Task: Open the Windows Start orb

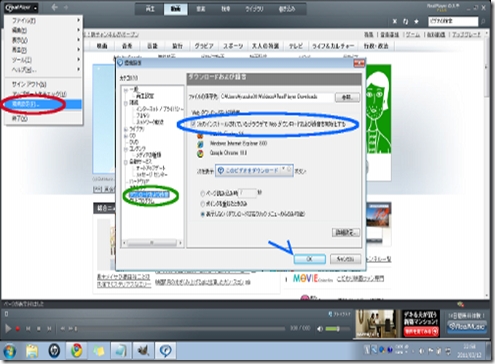Action: [x=9, y=351]
